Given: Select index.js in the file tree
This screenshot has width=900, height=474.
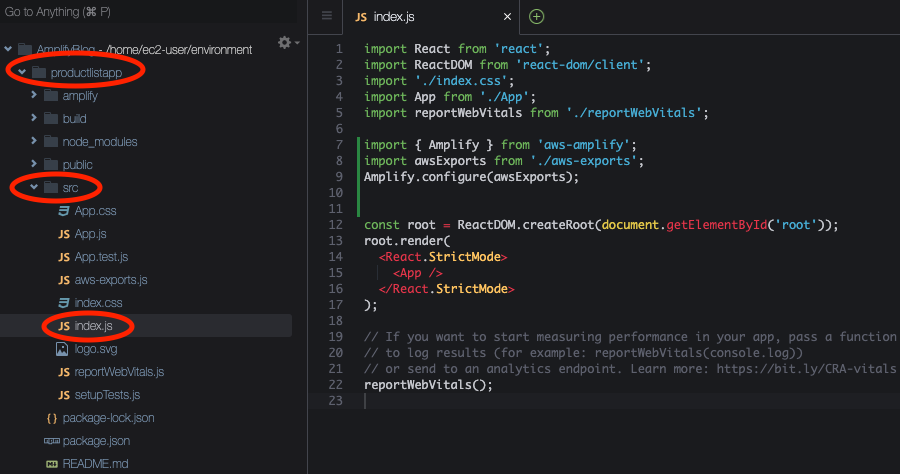Looking at the screenshot, I should [x=94, y=325].
